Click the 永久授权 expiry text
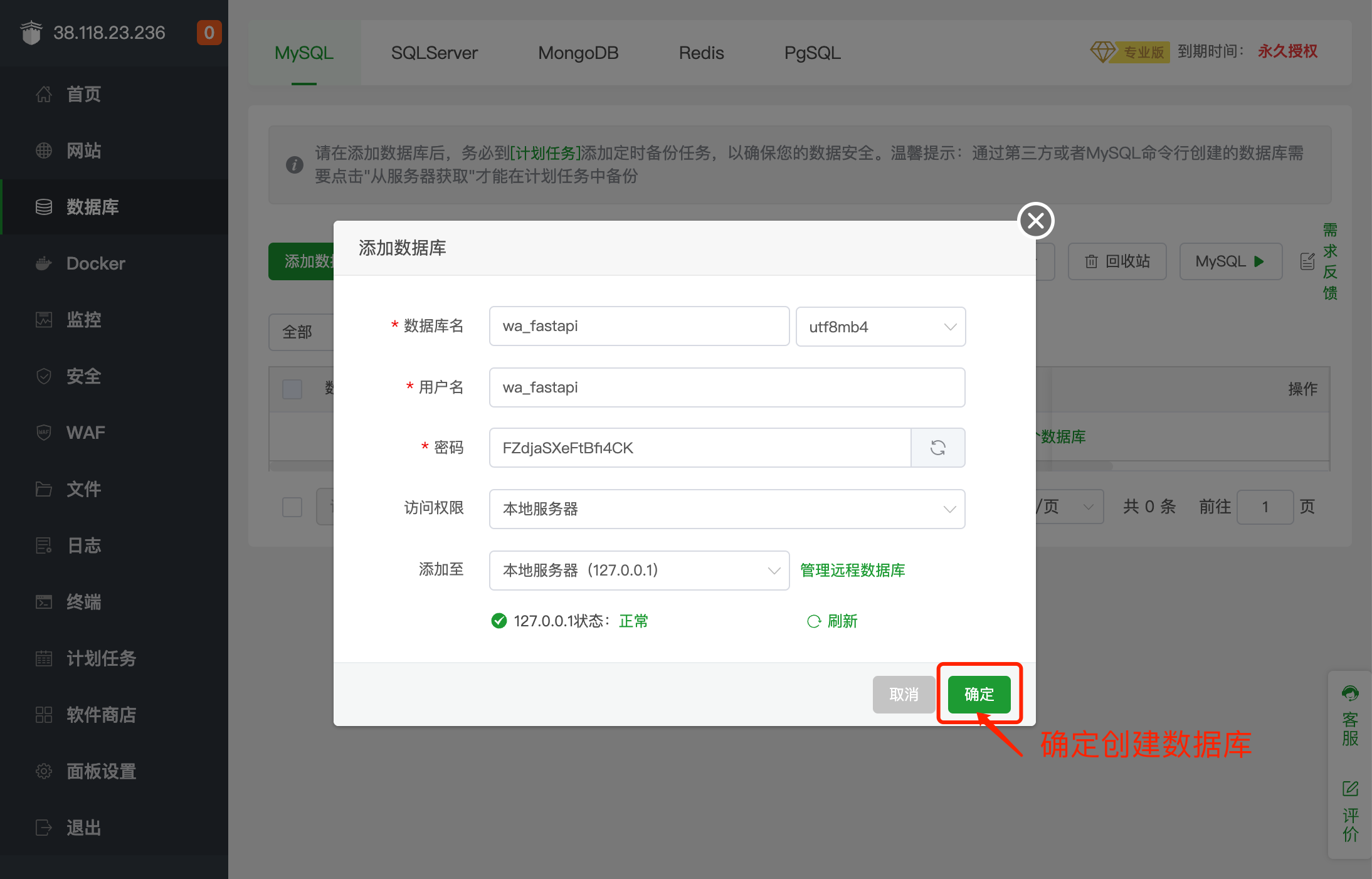Viewport: 1372px width, 879px height. [x=1287, y=51]
